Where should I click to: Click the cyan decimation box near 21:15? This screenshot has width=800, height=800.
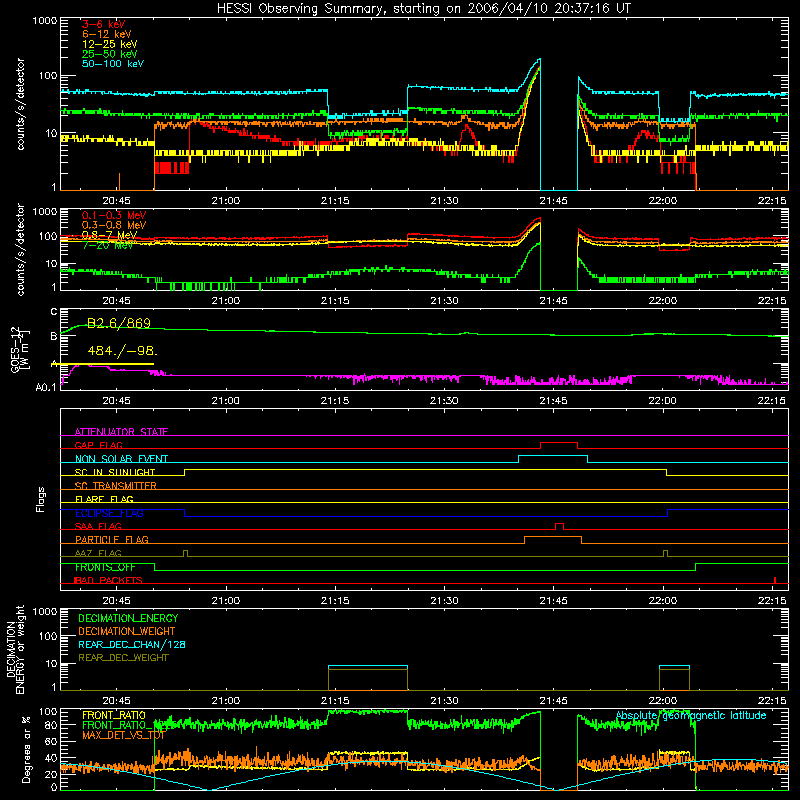tap(368, 666)
